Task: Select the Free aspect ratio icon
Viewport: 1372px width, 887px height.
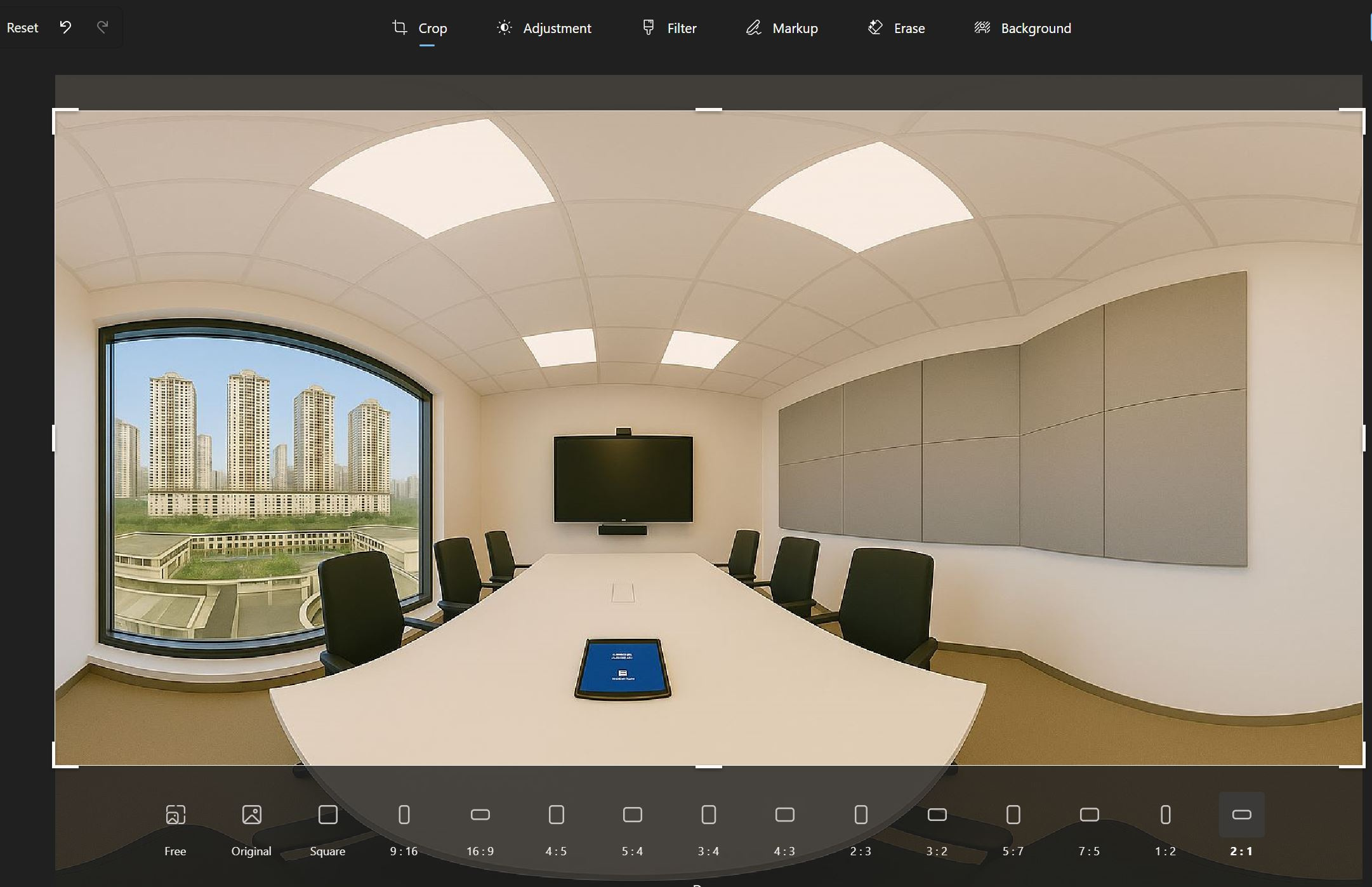Action: (175, 815)
